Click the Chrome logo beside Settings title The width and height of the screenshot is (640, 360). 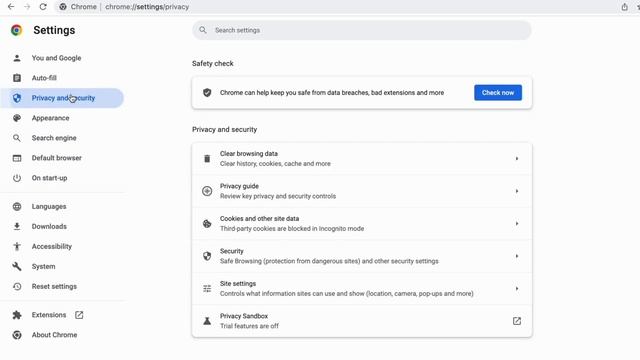(x=17, y=30)
